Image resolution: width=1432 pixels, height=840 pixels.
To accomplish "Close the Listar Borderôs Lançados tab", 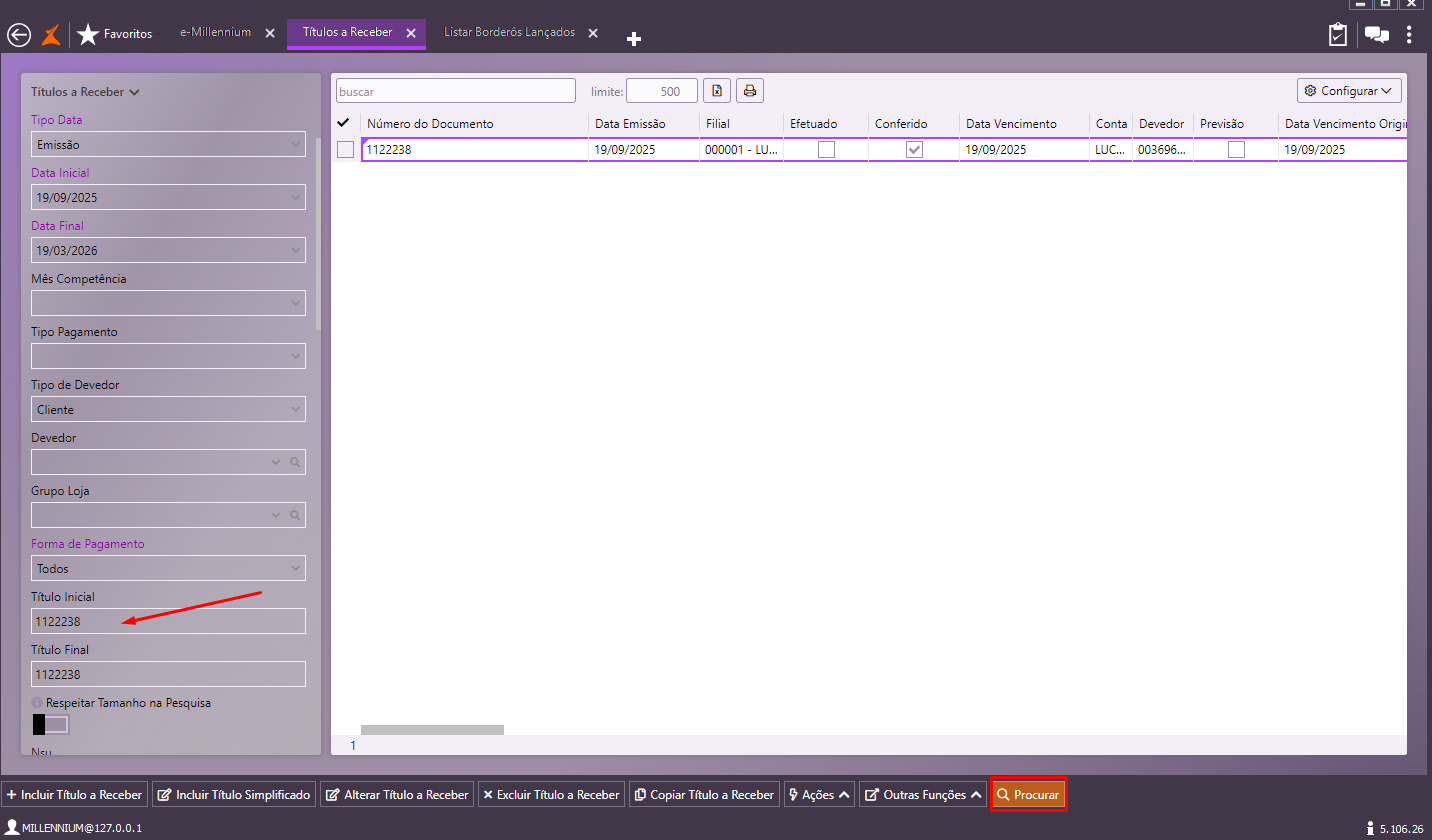I will (593, 33).
